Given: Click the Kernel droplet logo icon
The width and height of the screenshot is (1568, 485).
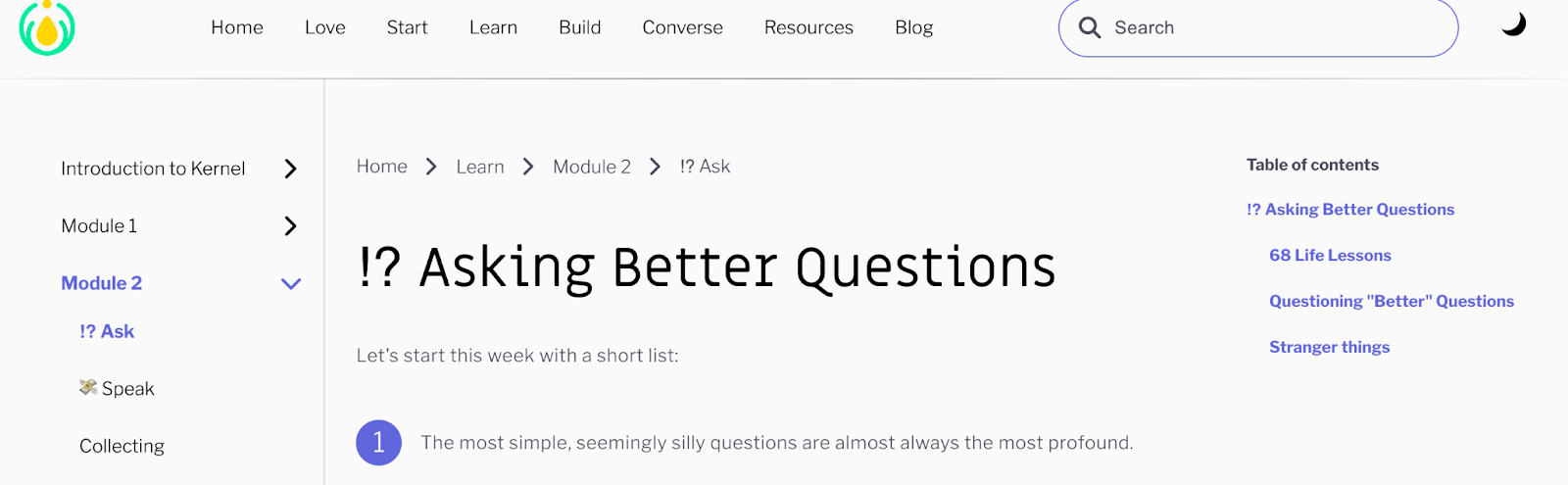Looking at the screenshot, I should (47, 27).
